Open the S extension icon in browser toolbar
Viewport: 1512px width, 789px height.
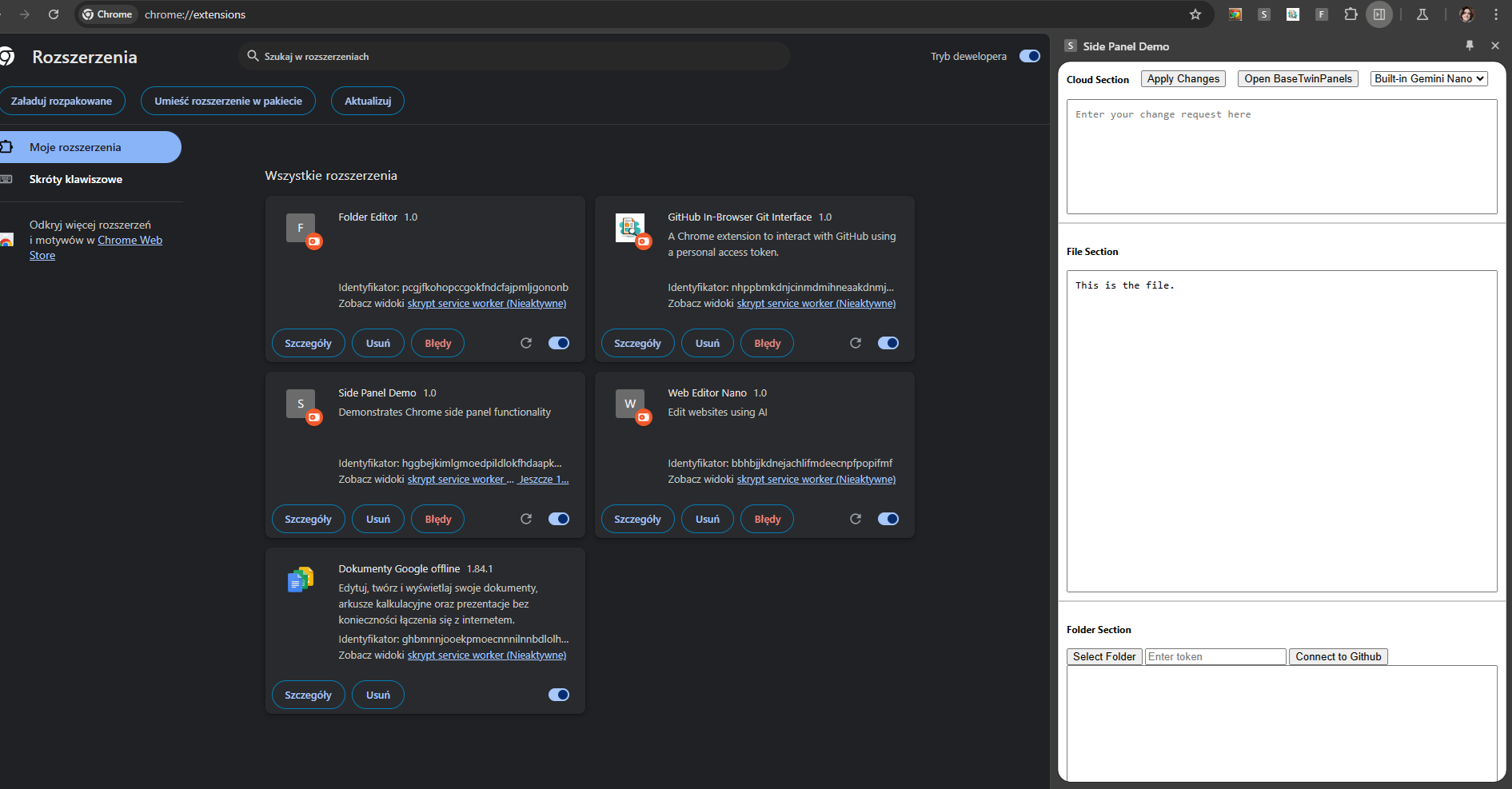coord(1264,14)
